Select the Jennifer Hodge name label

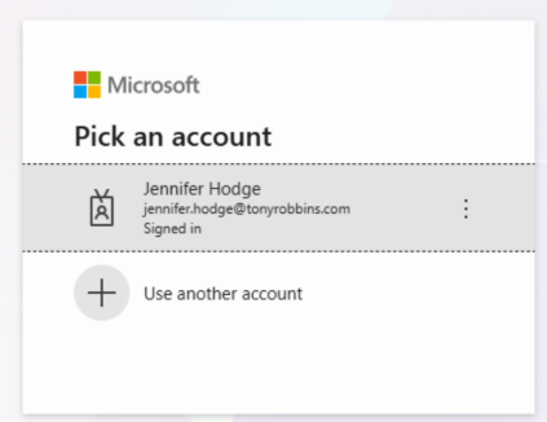click(202, 189)
